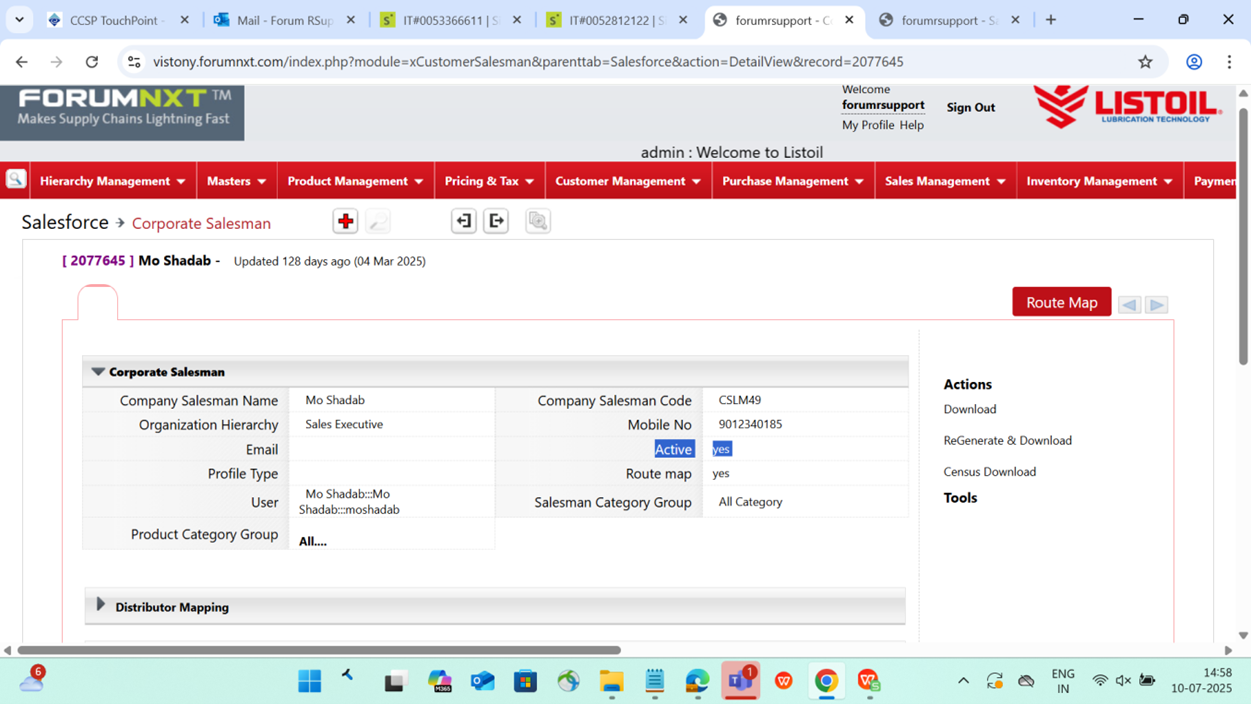This screenshot has width=1251, height=704.
Task: Click the mobile number 9012340185
Action: pos(750,424)
